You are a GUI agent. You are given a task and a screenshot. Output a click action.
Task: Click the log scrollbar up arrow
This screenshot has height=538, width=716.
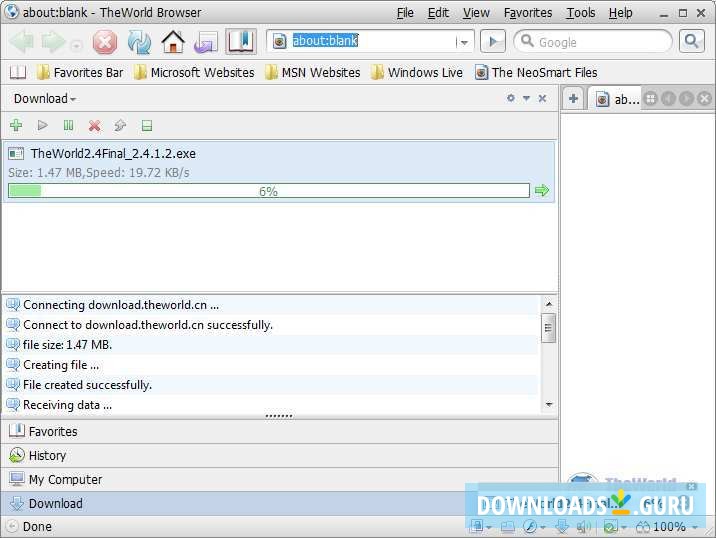[549, 304]
